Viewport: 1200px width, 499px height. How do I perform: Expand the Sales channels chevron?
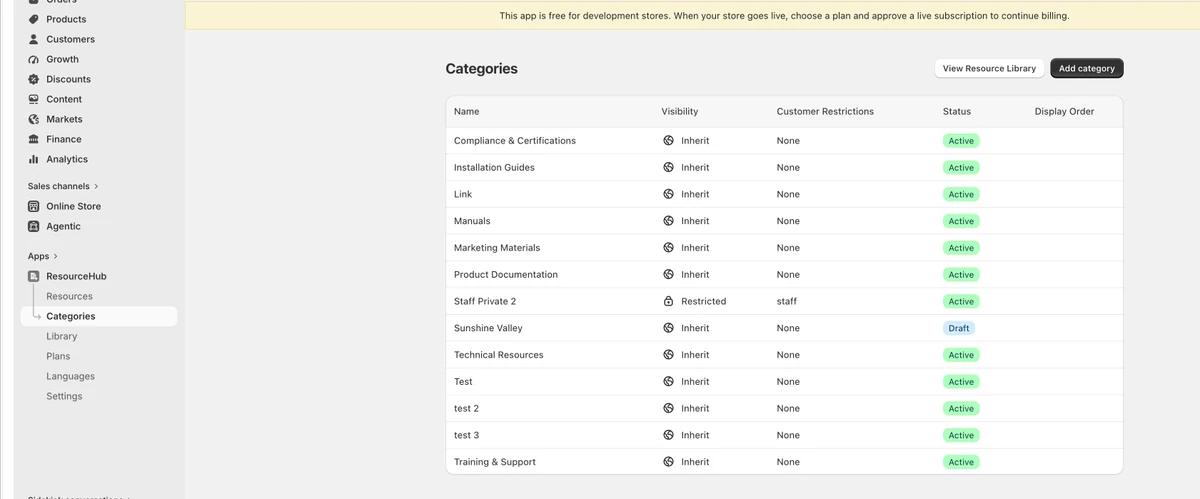(x=96, y=186)
